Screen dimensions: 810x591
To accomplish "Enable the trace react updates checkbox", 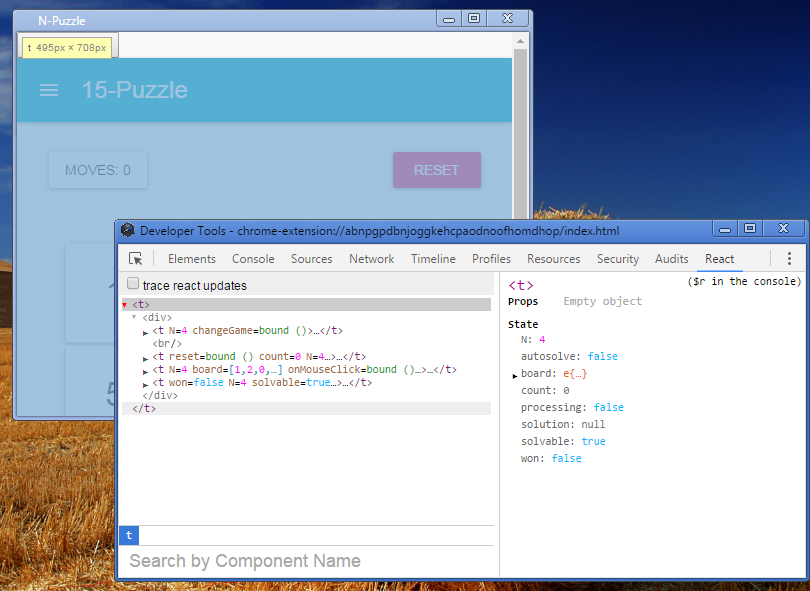I will pos(133,284).
